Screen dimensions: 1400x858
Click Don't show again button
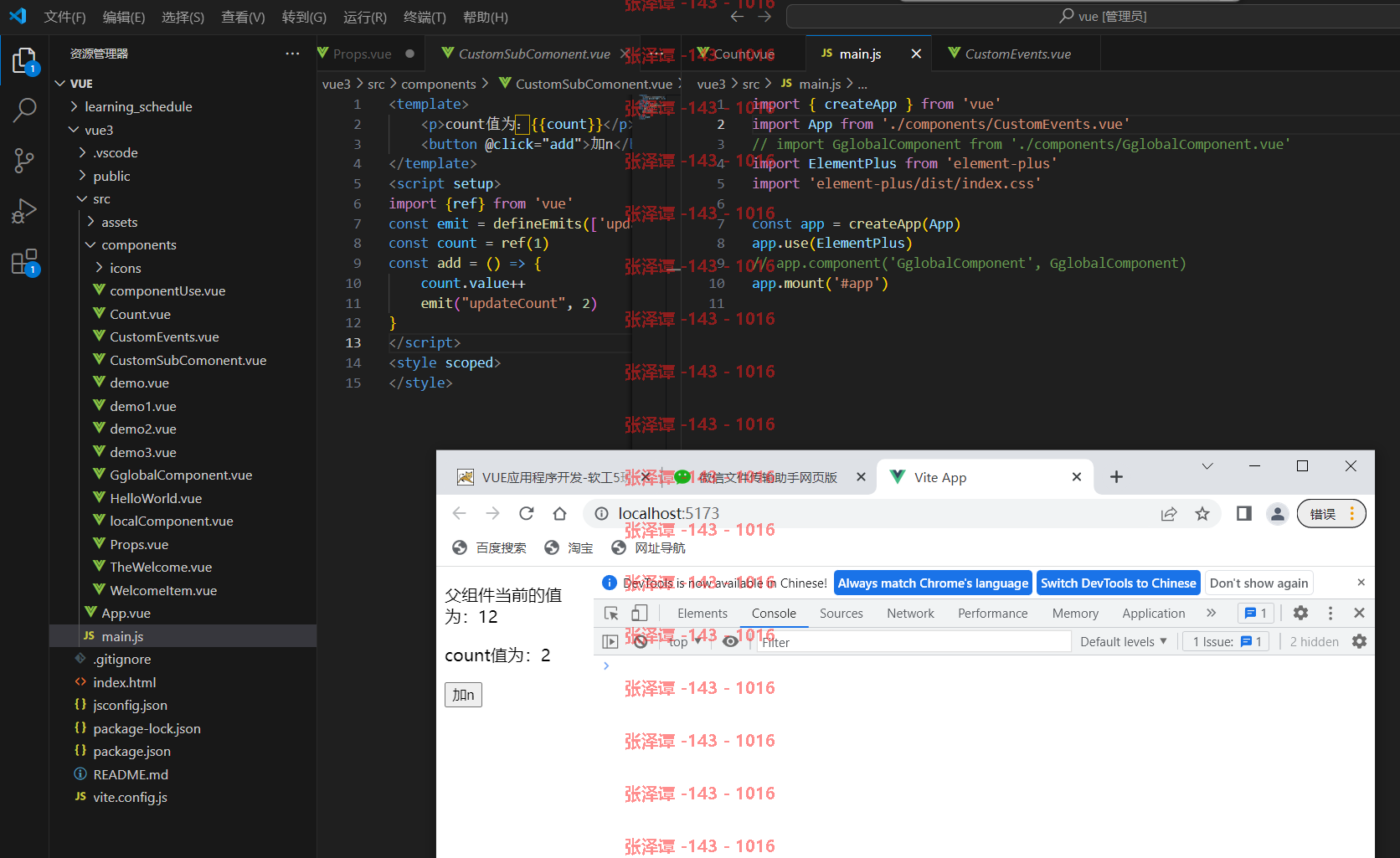pyautogui.click(x=1258, y=583)
